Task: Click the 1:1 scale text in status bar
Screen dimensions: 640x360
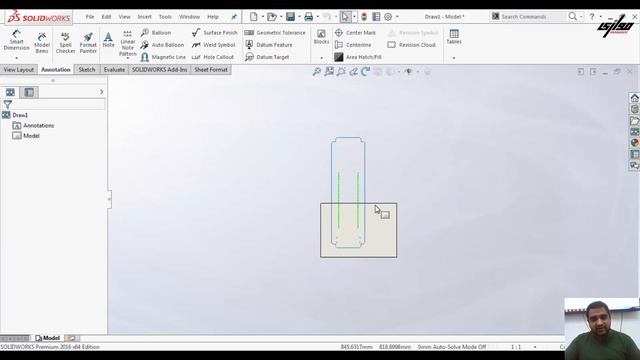Action: click(x=516, y=347)
